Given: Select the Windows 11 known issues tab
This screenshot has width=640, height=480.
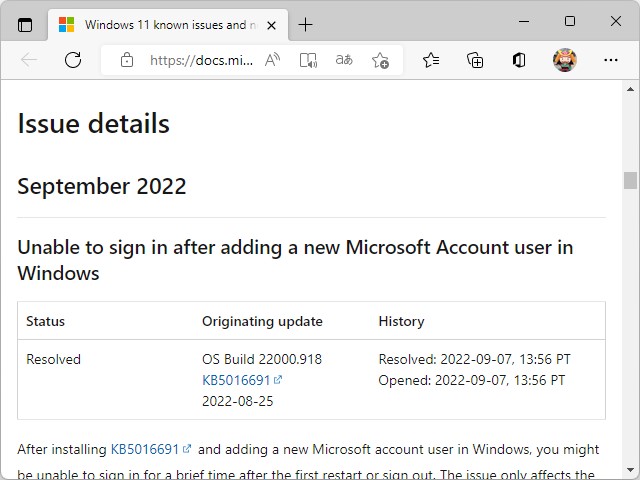Looking at the screenshot, I should (168, 25).
